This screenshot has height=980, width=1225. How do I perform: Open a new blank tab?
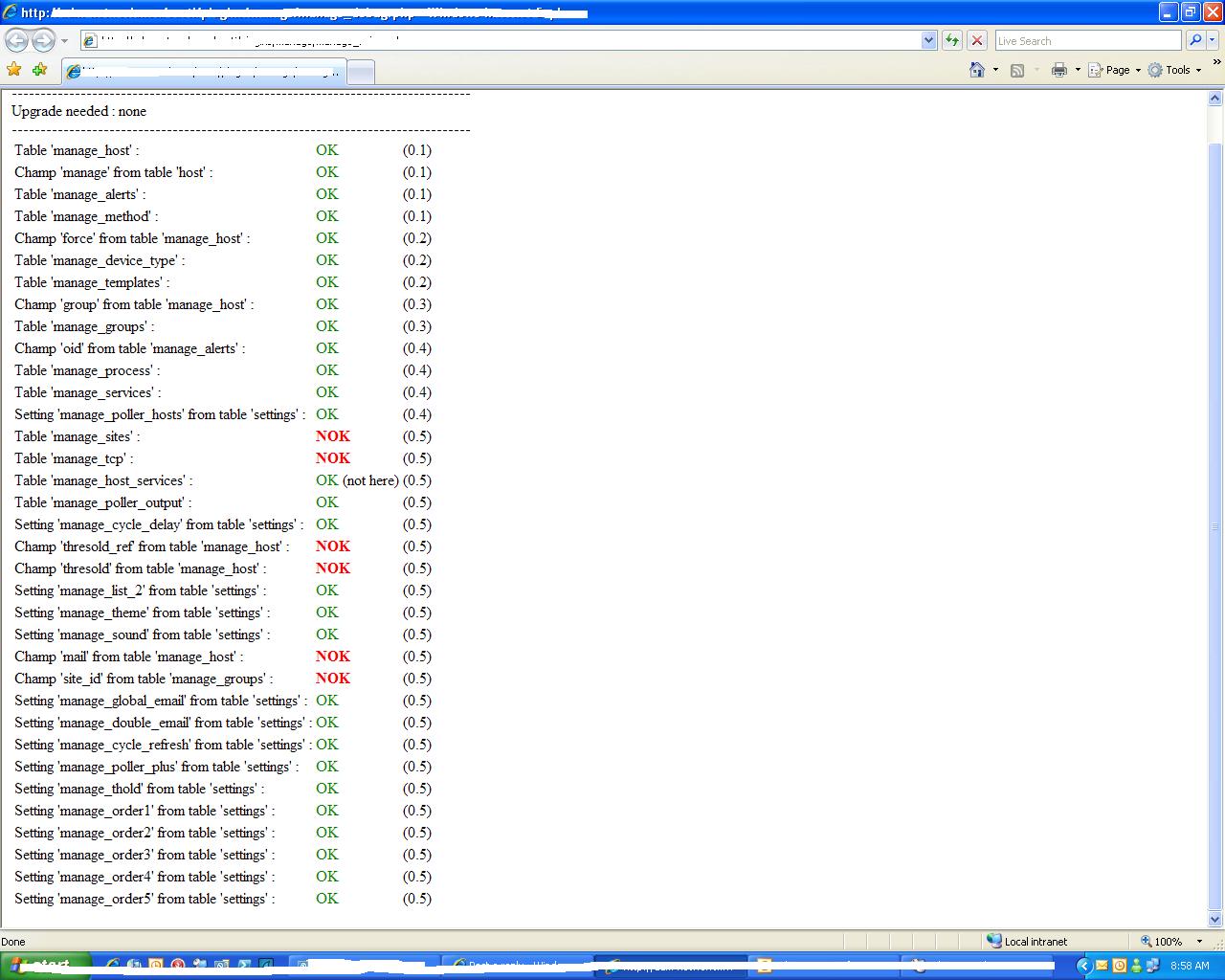click(x=360, y=73)
